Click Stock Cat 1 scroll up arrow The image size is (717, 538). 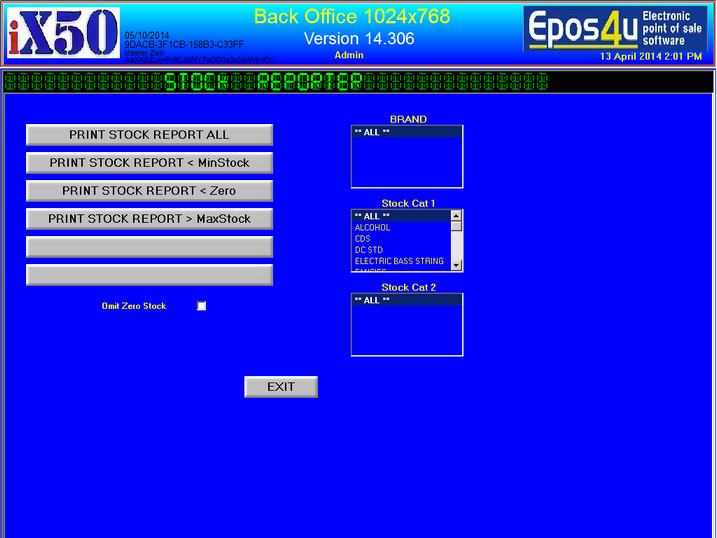456,216
